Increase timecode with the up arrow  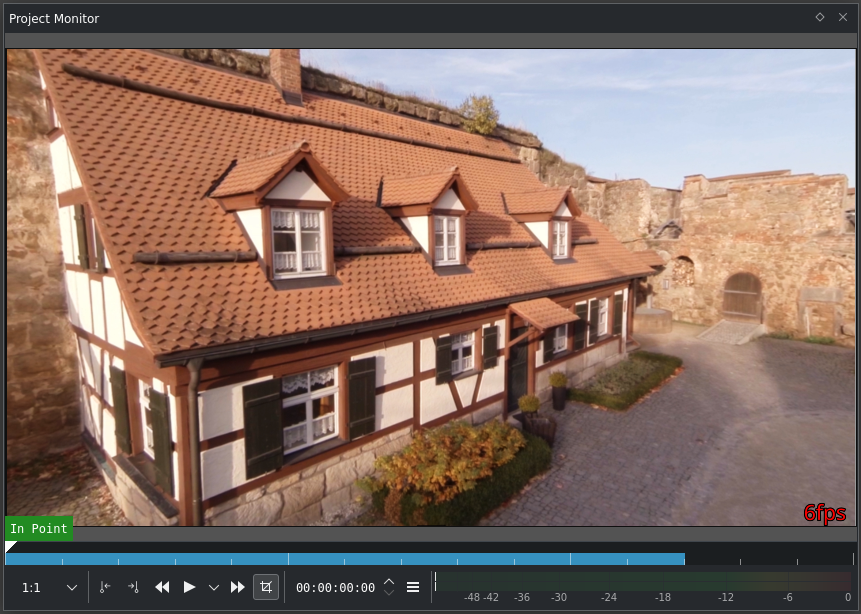[389, 582]
